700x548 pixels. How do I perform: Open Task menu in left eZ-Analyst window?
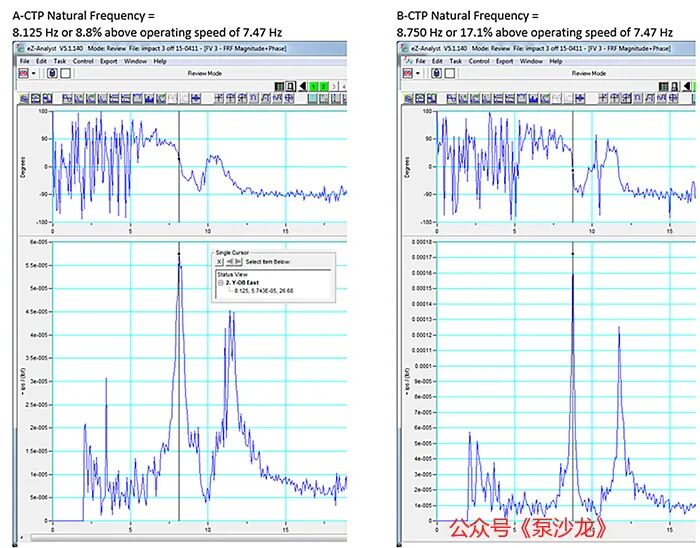59,61
